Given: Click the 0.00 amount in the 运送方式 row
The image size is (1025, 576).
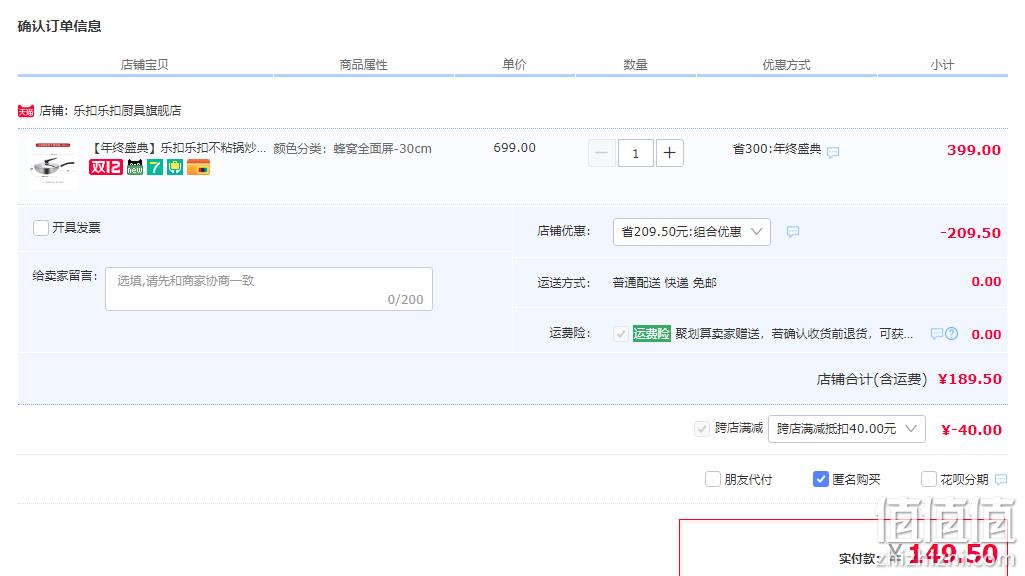Looking at the screenshot, I should point(986,282).
